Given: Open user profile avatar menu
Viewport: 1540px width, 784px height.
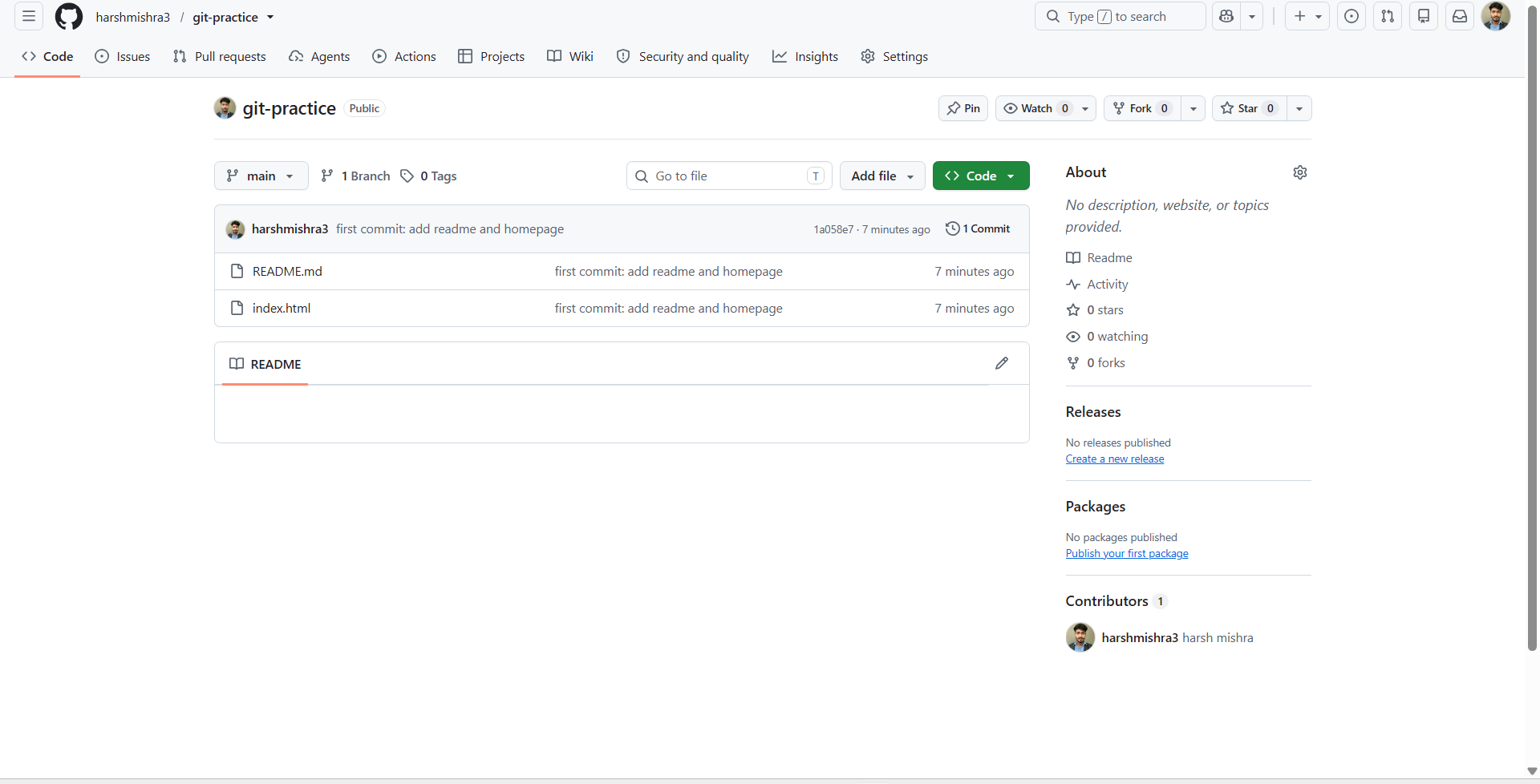Looking at the screenshot, I should (1496, 16).
